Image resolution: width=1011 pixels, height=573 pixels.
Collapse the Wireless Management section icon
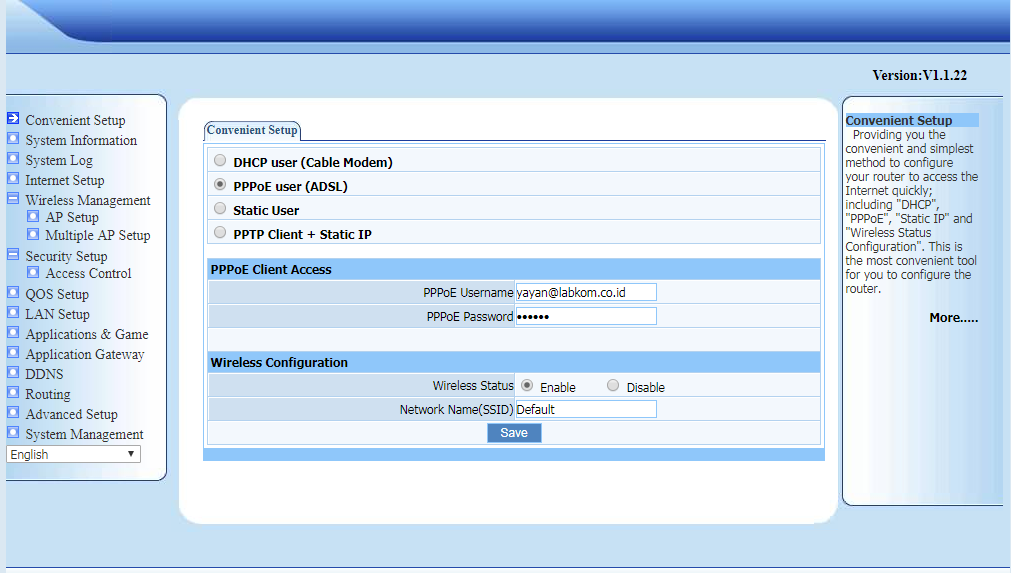pyautogui.click(x=13, y=199)
